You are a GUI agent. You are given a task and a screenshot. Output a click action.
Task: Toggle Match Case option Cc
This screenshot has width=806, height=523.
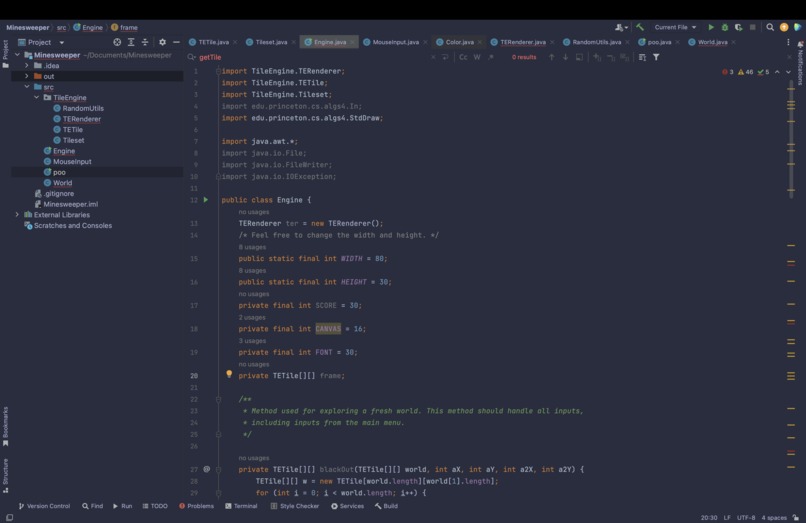463,57
